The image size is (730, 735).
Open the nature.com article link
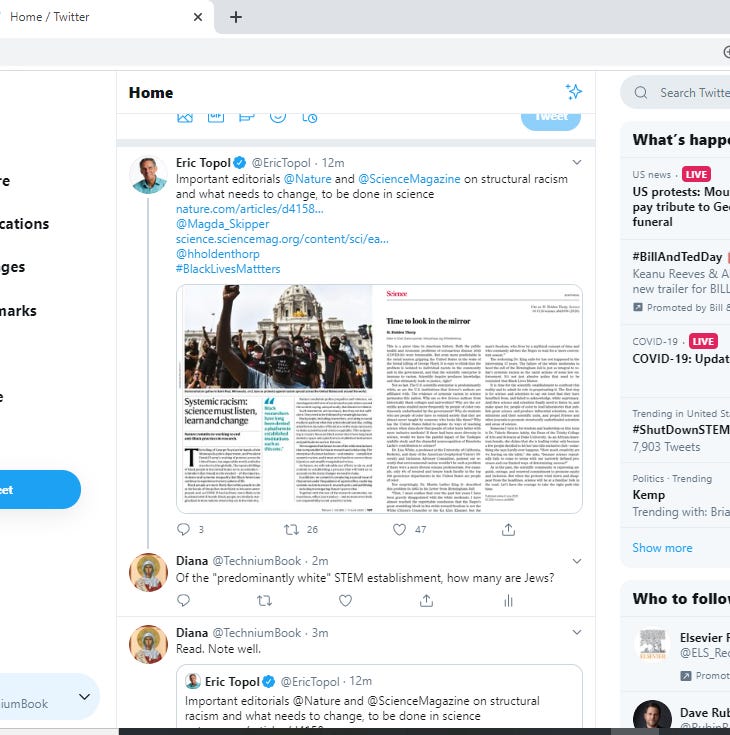[249, 209]
